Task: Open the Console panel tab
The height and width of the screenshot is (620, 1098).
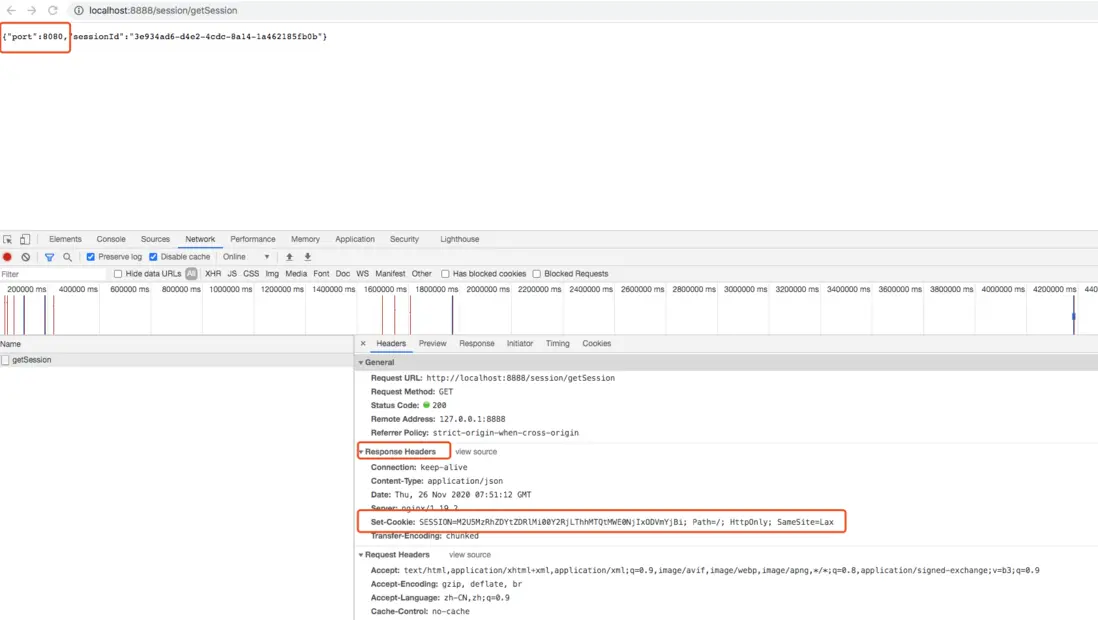Action: point(111,239)
